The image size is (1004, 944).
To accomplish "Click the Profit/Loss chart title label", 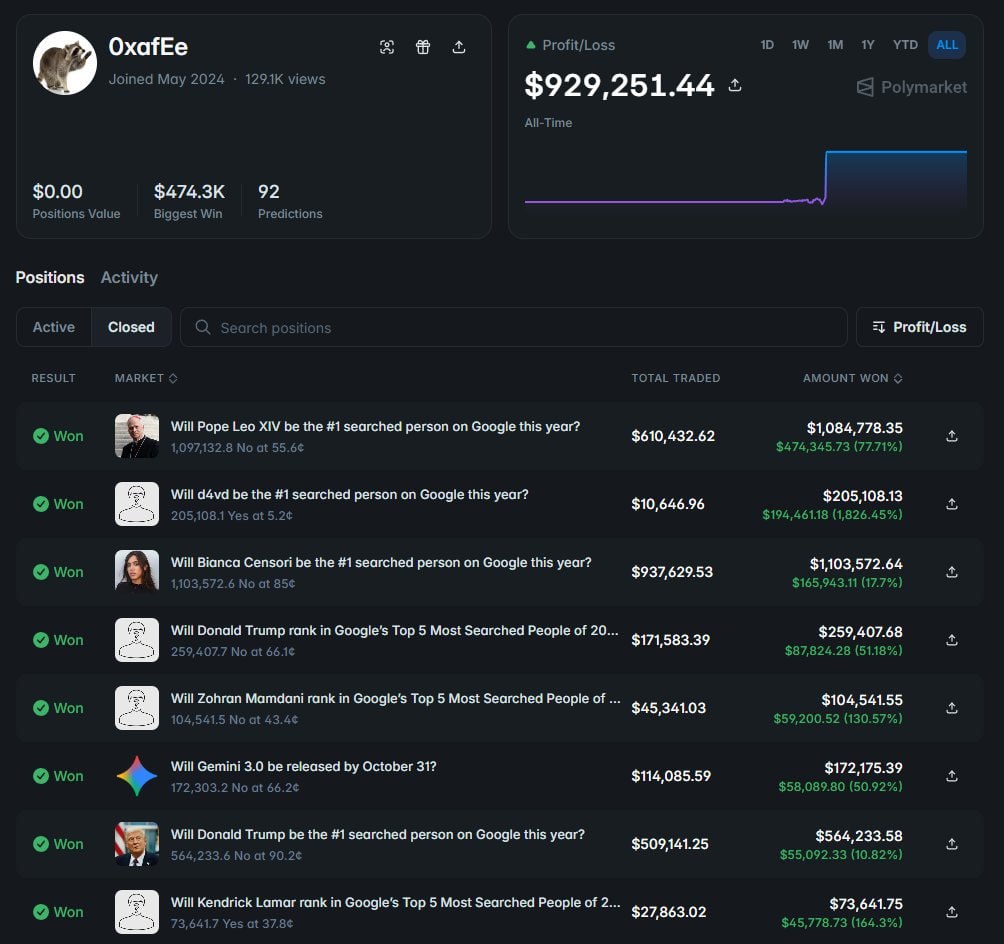I will pyautogui.click(x=578, y=45).
